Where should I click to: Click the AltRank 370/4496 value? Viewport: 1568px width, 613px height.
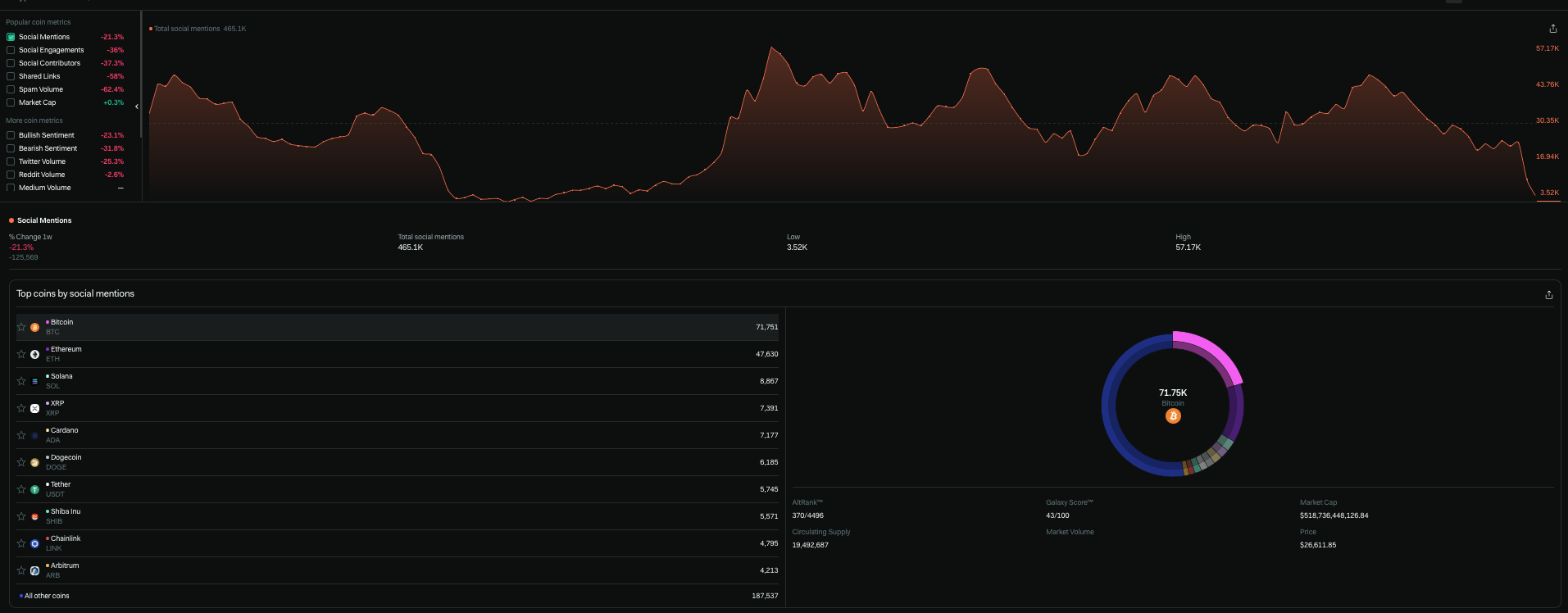(807, 515)
